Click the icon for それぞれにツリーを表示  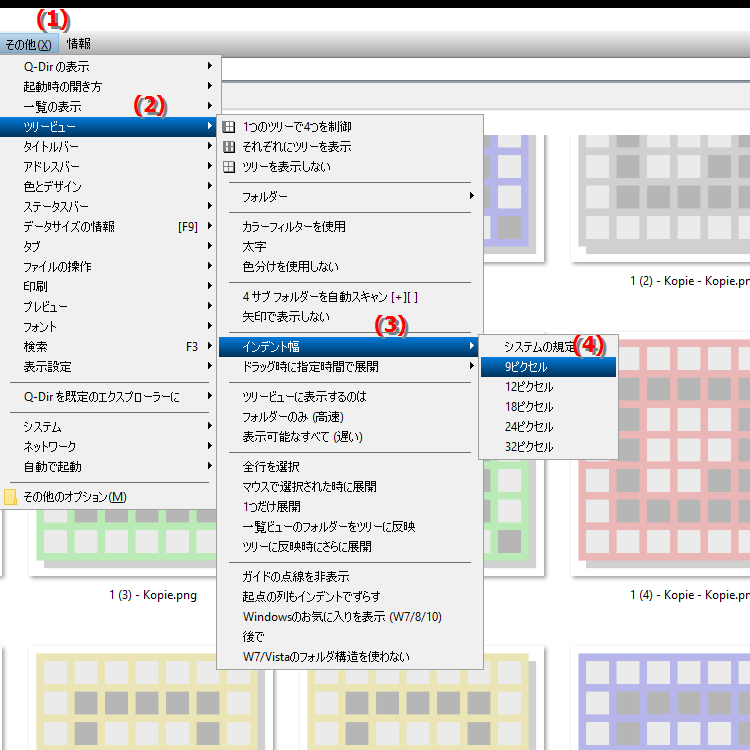pyautogui.click(x=229, y=147)
